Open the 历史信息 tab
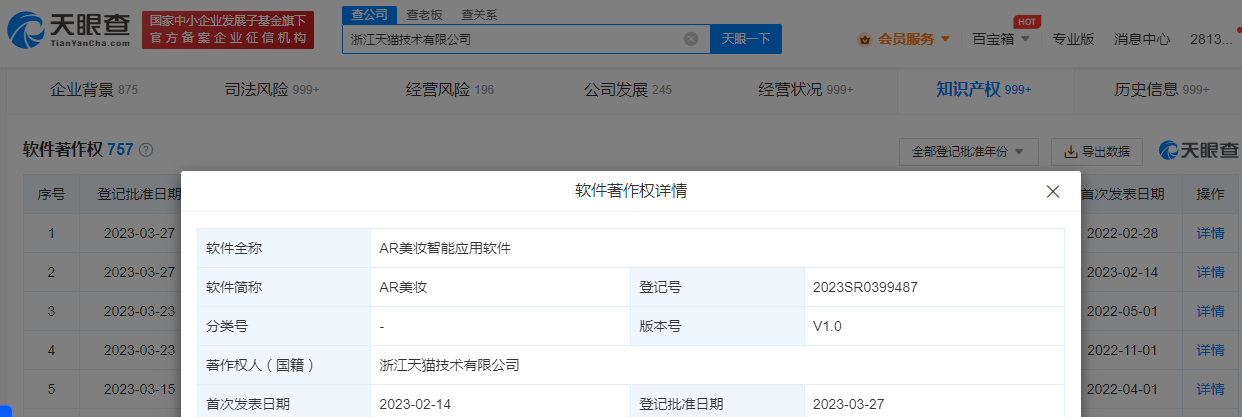Image resolution: width=1242 pixels, height=417 pixels. pos(1162,90)
